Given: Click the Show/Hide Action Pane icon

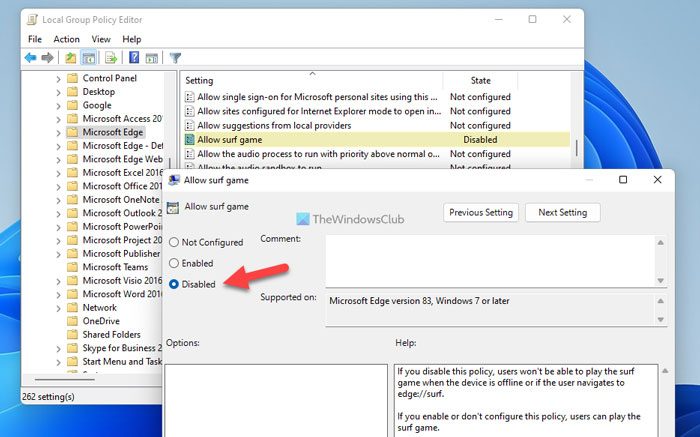Looking at the screenshot, I should click(151, 58).
